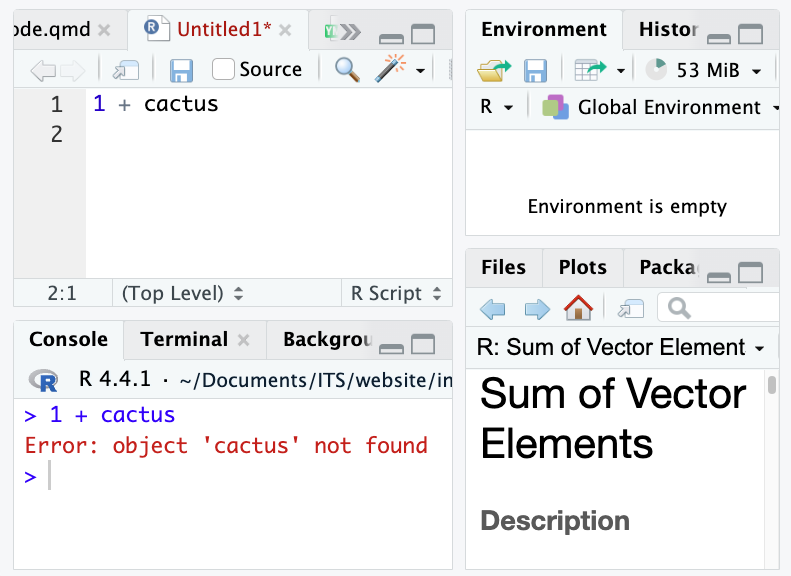This screenshot has height=576, width=791.
Task: Toggle the Source on Save checkbox
Action: pos(224,69)
